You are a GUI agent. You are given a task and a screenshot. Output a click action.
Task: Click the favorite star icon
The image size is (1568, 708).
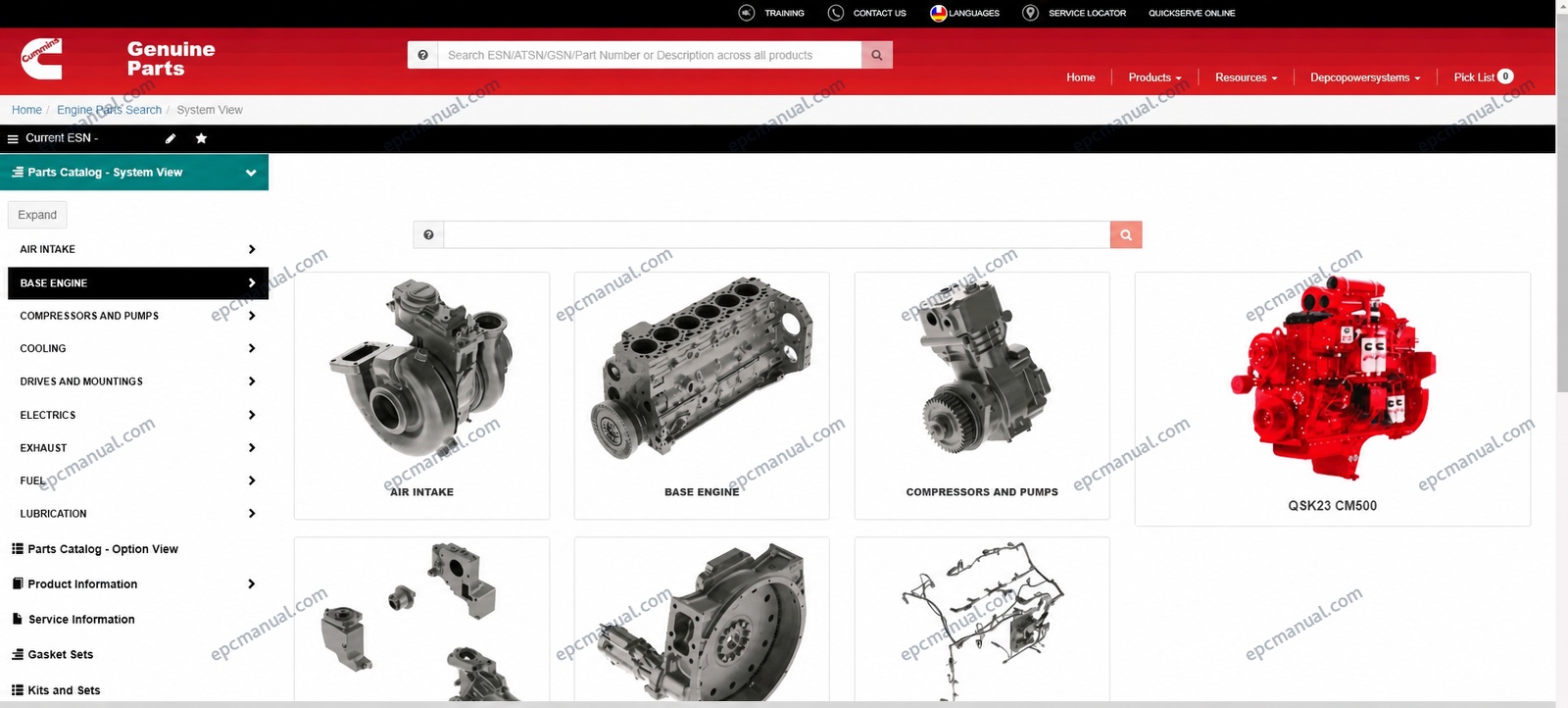coord(201,138)
